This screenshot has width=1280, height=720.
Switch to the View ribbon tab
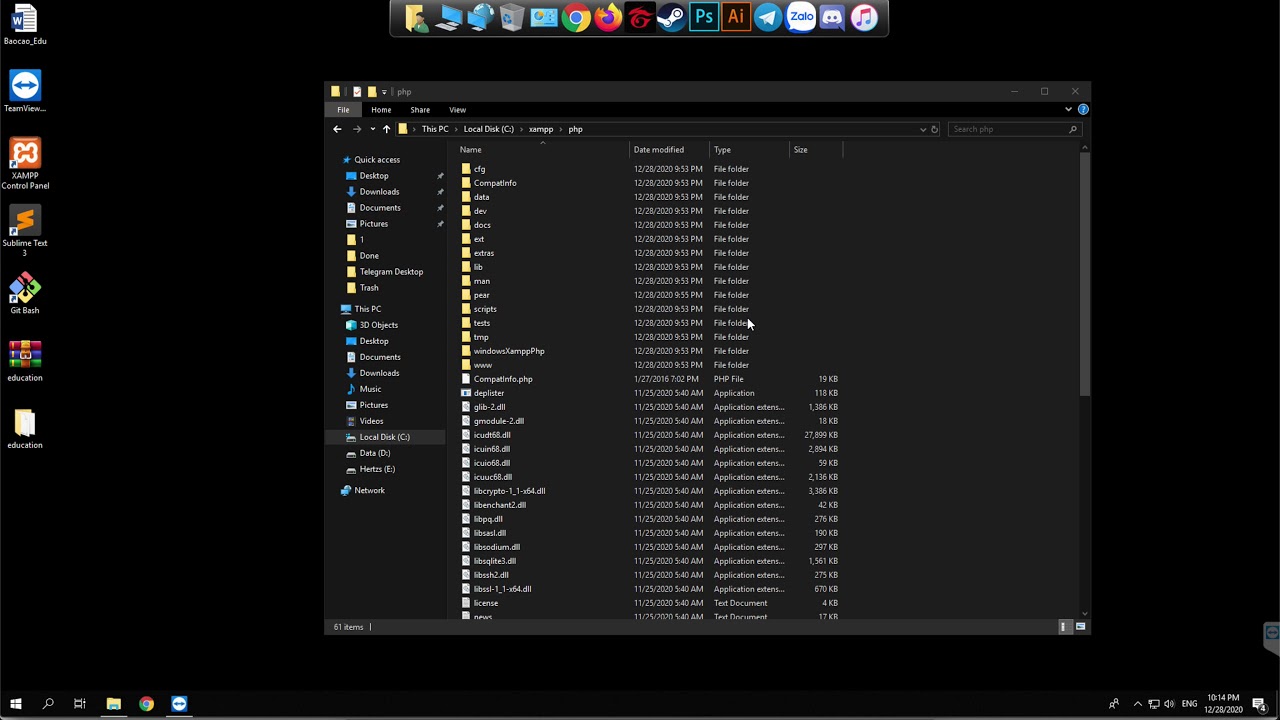click(x=457, y=110)
